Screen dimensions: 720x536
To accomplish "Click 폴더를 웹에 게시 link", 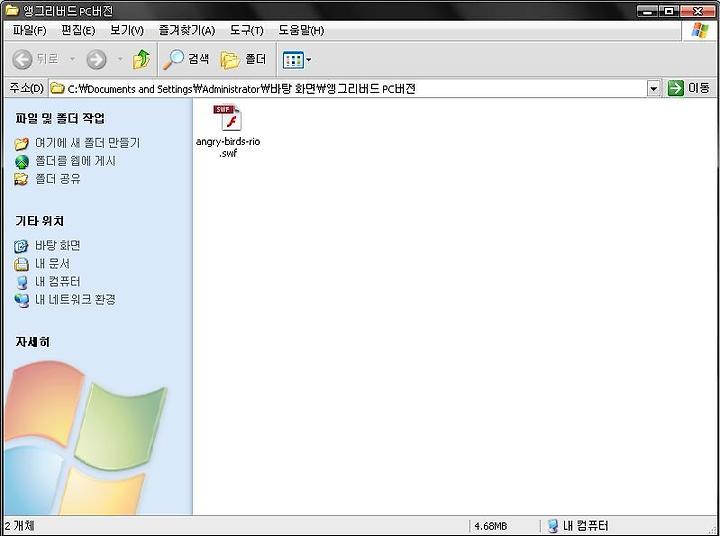I will click(75, 161).
